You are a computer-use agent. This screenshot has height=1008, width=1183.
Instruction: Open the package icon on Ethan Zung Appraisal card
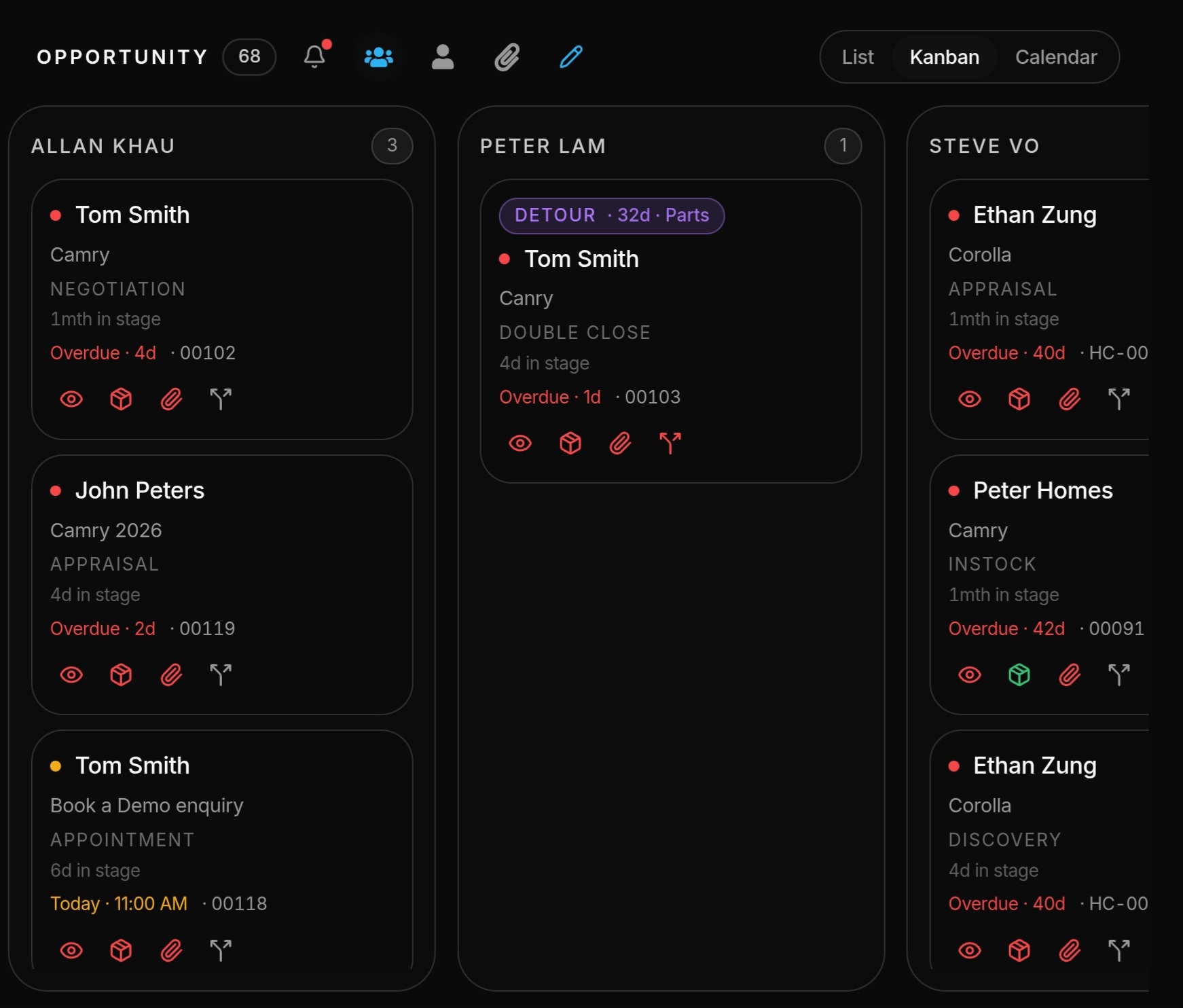click(x=1019, y=399)
